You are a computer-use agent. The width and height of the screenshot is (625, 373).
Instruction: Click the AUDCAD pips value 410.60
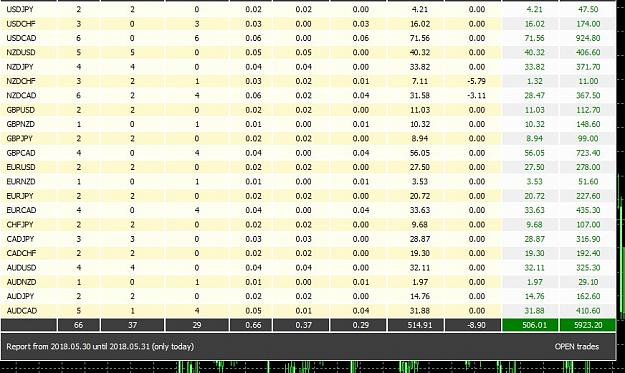(588, 310)
